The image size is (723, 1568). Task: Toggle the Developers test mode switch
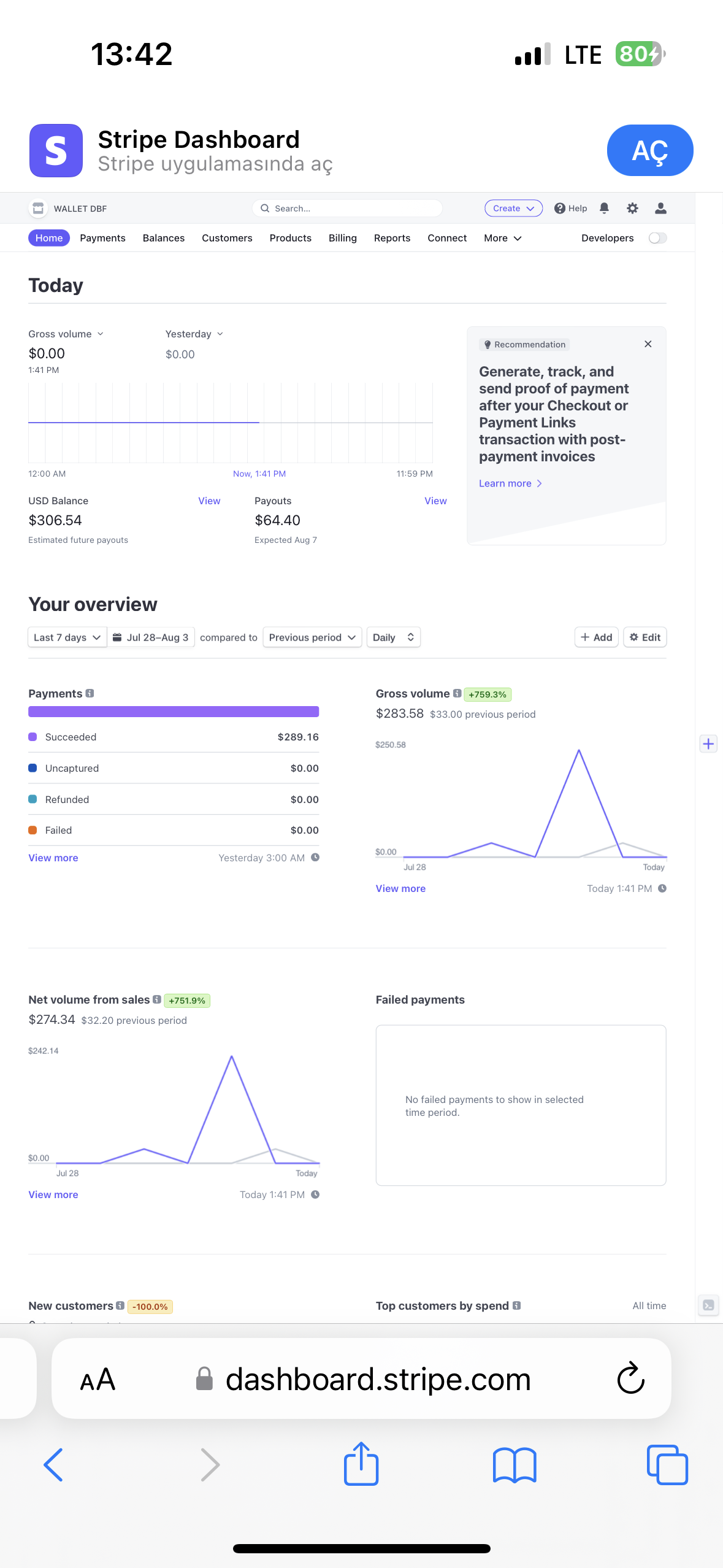[657, 238]
